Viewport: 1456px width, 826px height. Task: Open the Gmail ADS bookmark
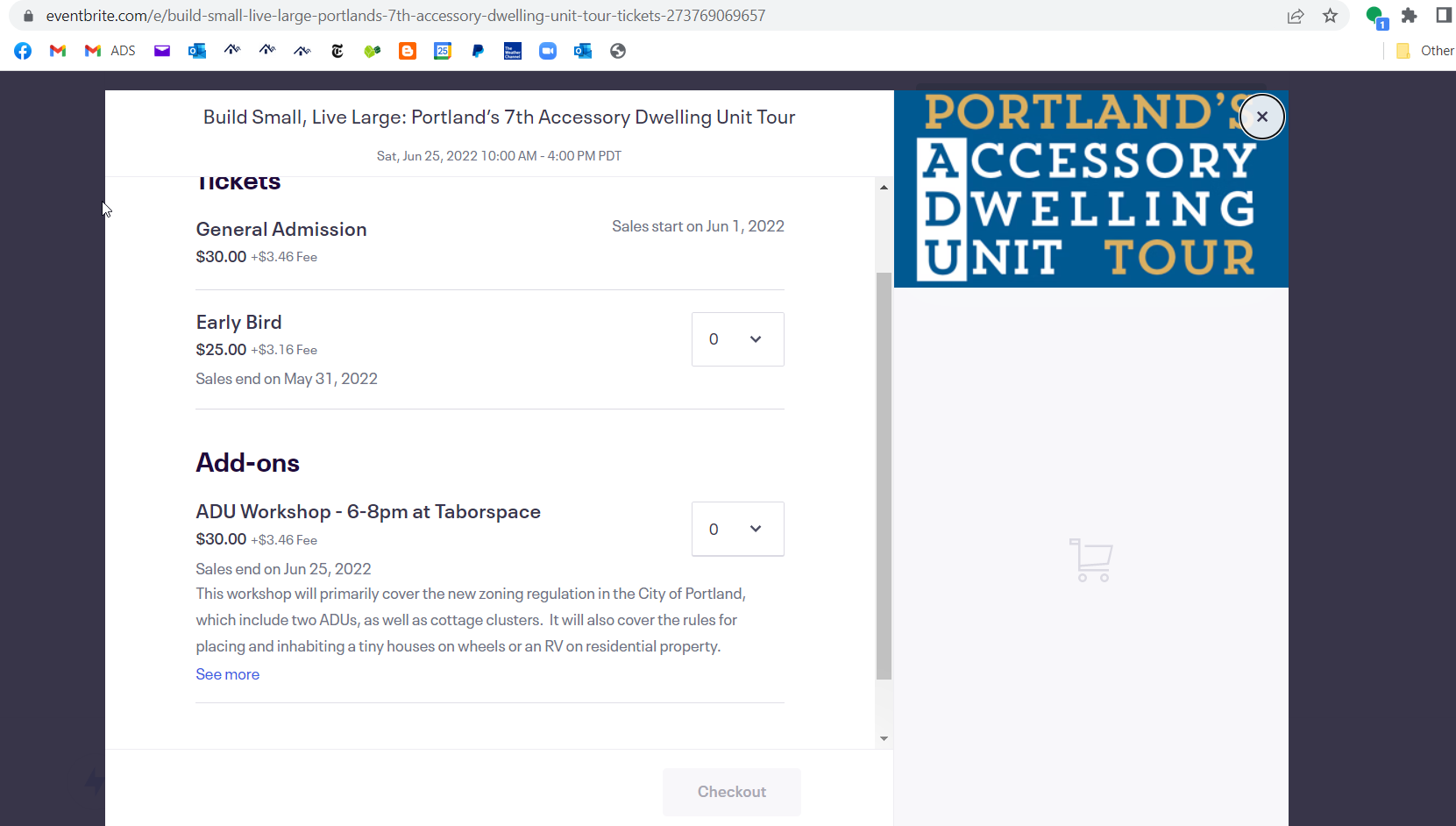110,51
